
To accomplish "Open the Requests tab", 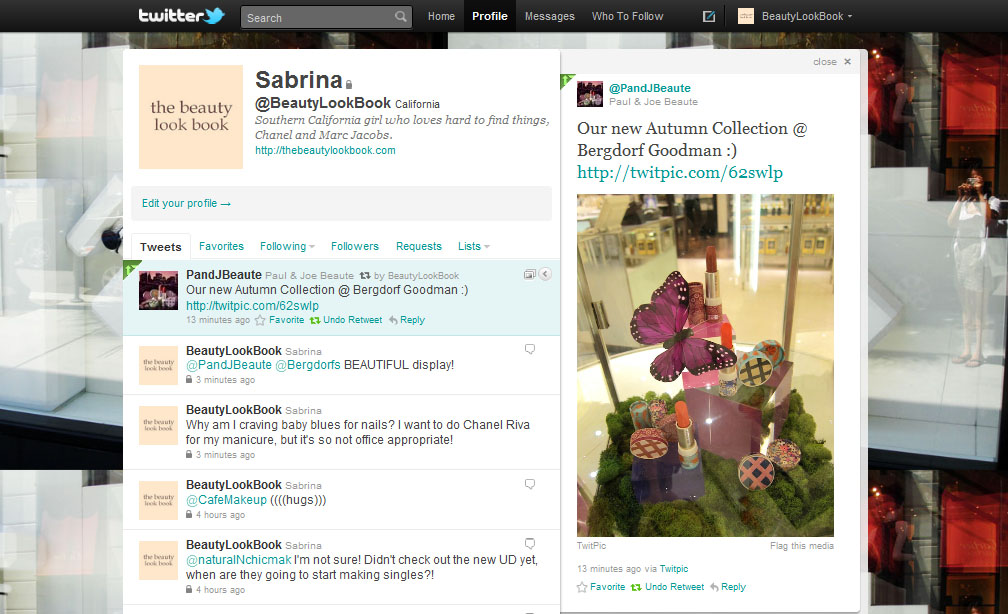I will [x=418, y=246].
